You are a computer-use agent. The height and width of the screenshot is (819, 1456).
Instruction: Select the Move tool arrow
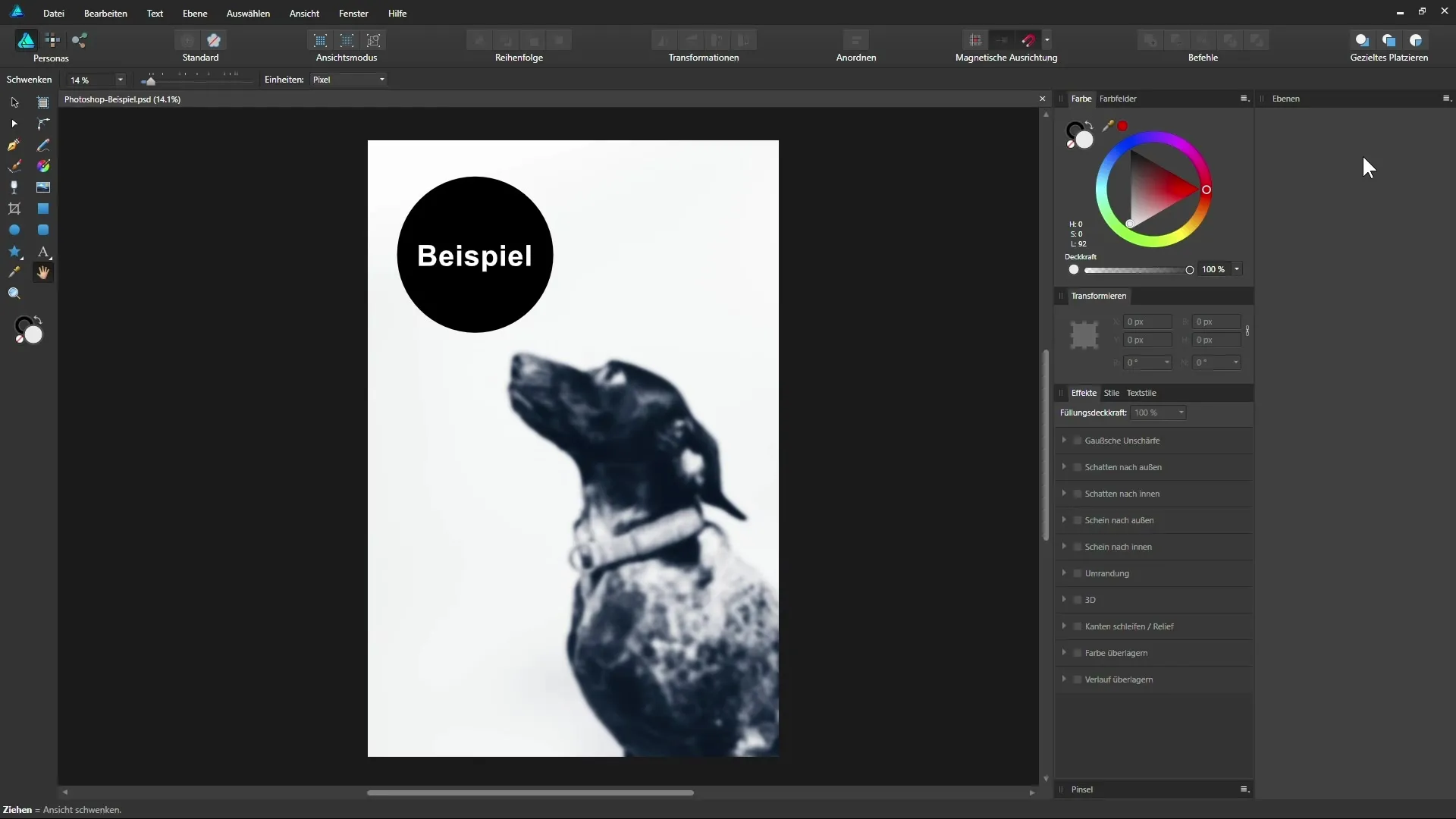coord(14,102)
